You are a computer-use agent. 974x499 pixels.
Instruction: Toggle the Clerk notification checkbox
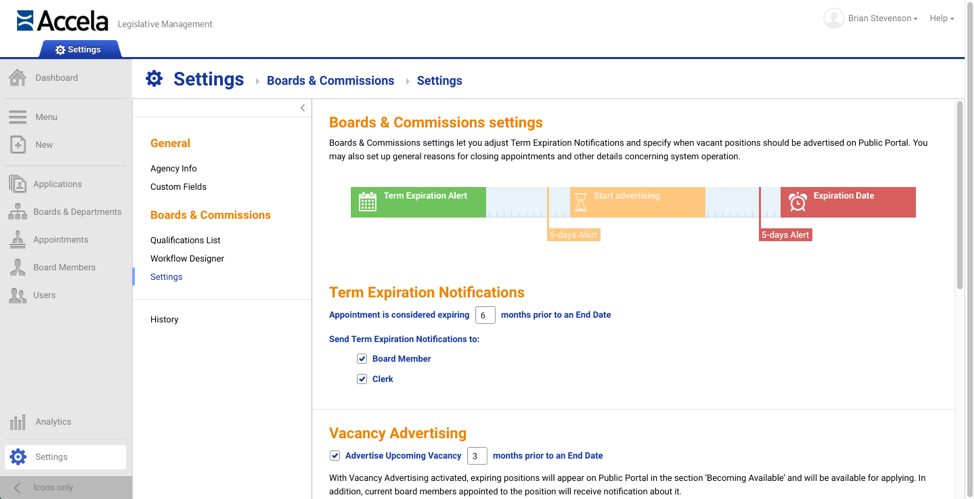pyautogui.click(x=362, y=379)
